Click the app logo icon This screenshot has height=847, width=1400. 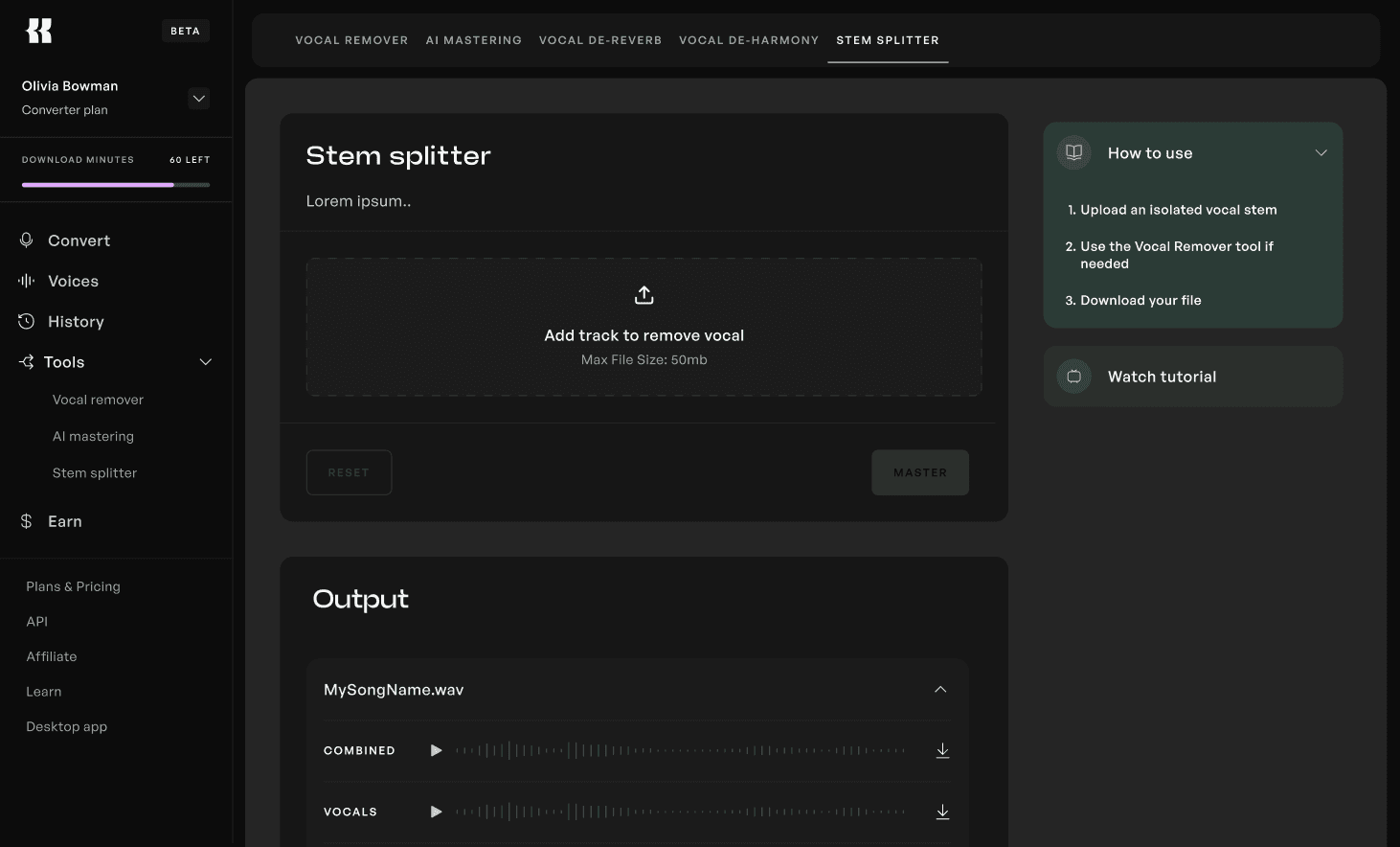[38, 31]
